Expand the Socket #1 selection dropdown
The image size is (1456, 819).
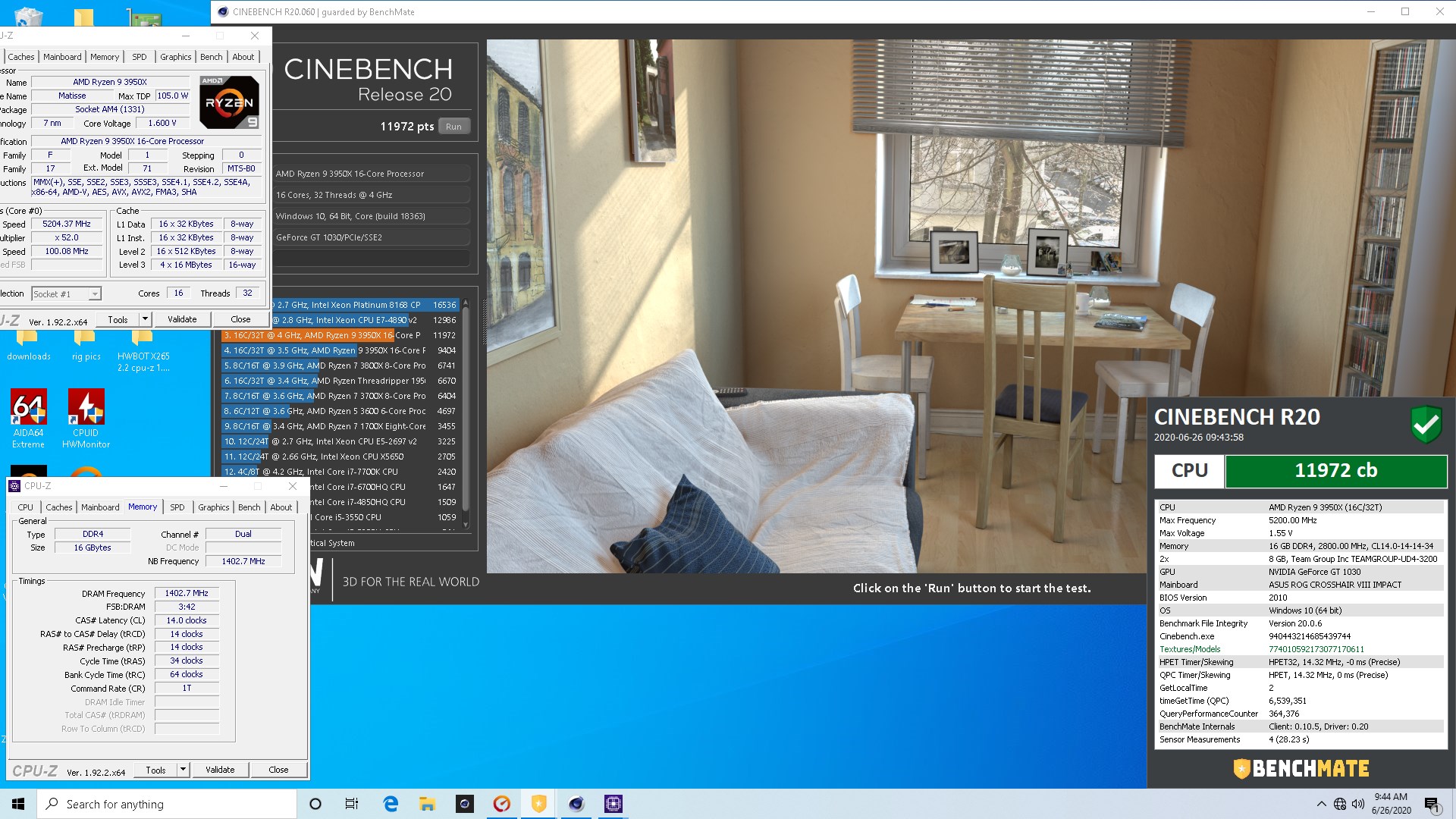coord(95,294)
